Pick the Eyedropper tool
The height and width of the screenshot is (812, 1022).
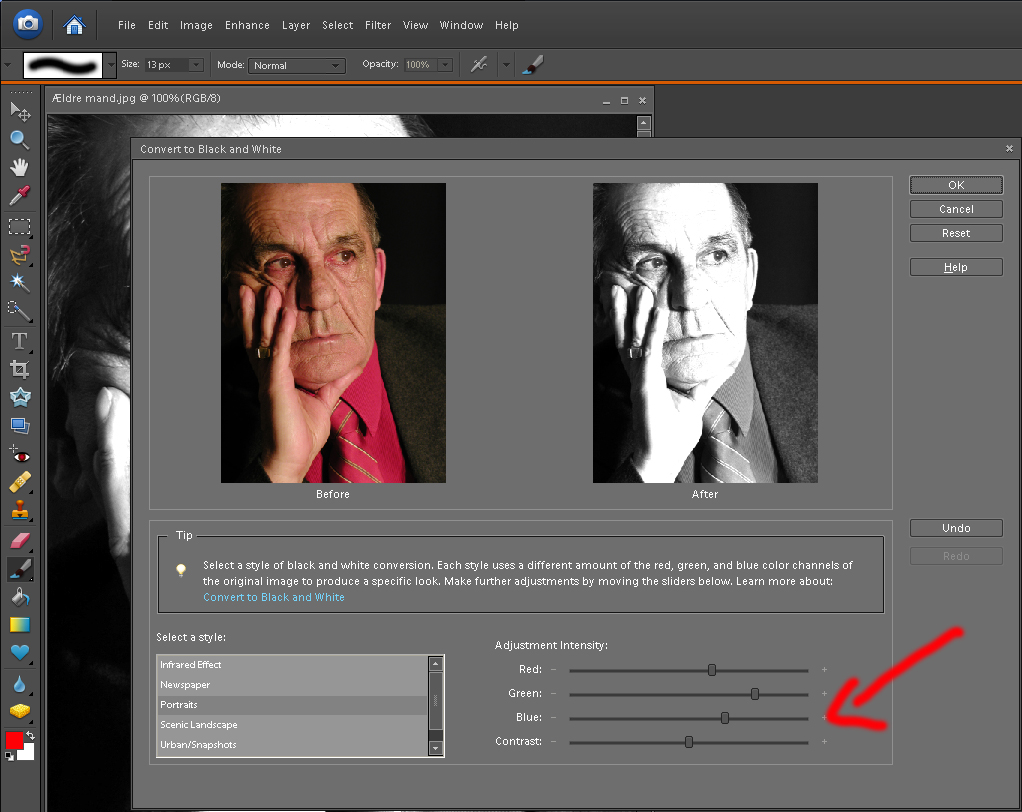[x=20, y=195]
